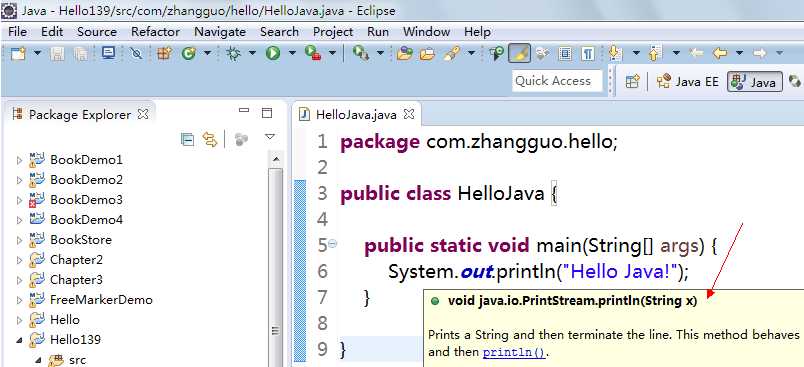
Task: Open the Project menu
Action: pos(333,32)
